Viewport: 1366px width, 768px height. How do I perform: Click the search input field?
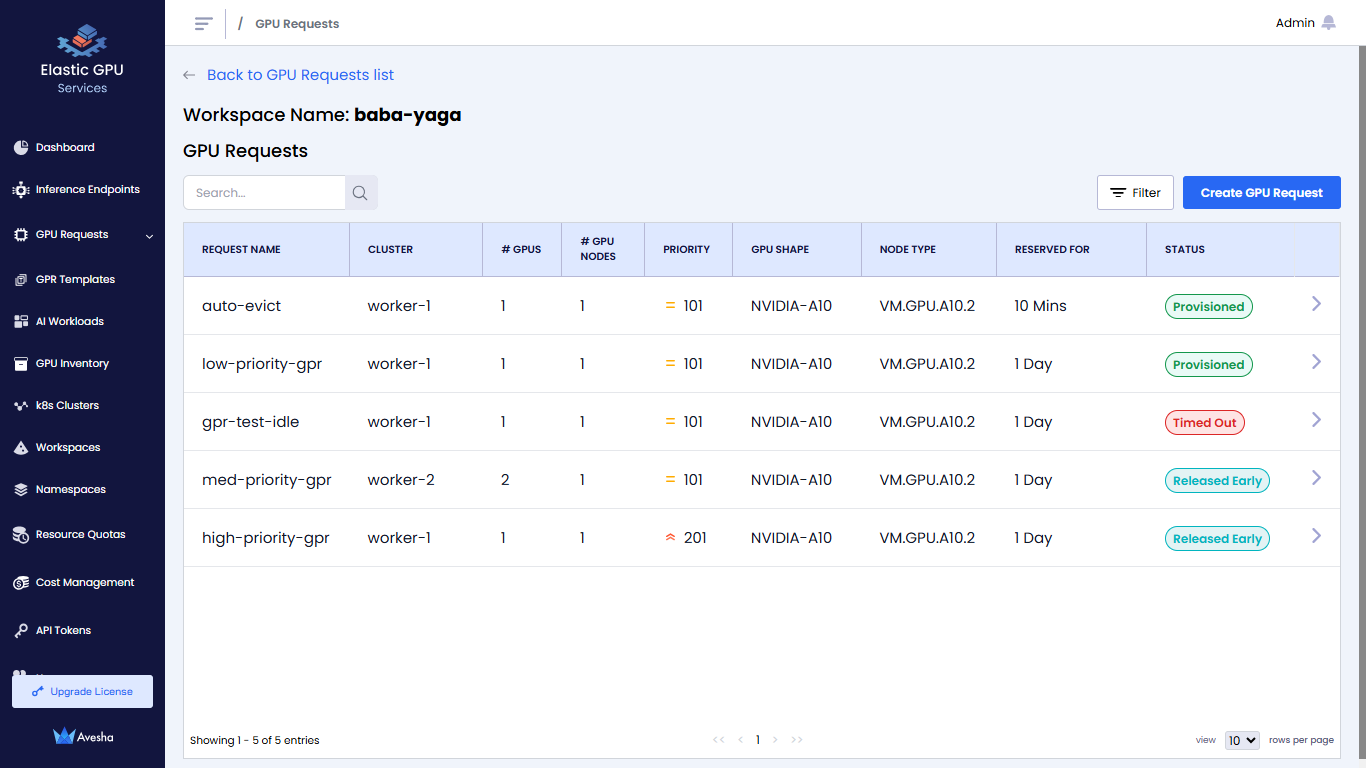[x=265, y=193]
